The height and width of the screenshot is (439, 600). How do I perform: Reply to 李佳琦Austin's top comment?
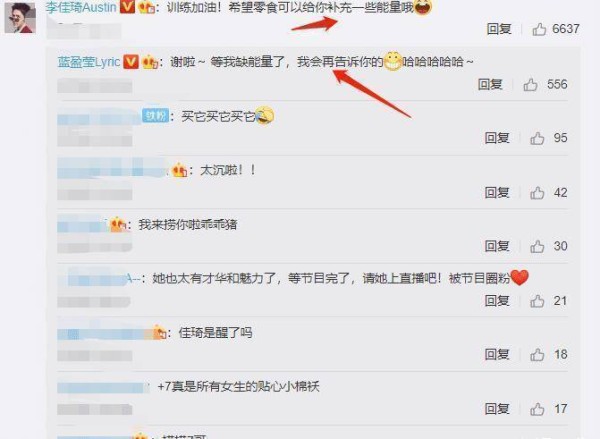tap(499, 29)
